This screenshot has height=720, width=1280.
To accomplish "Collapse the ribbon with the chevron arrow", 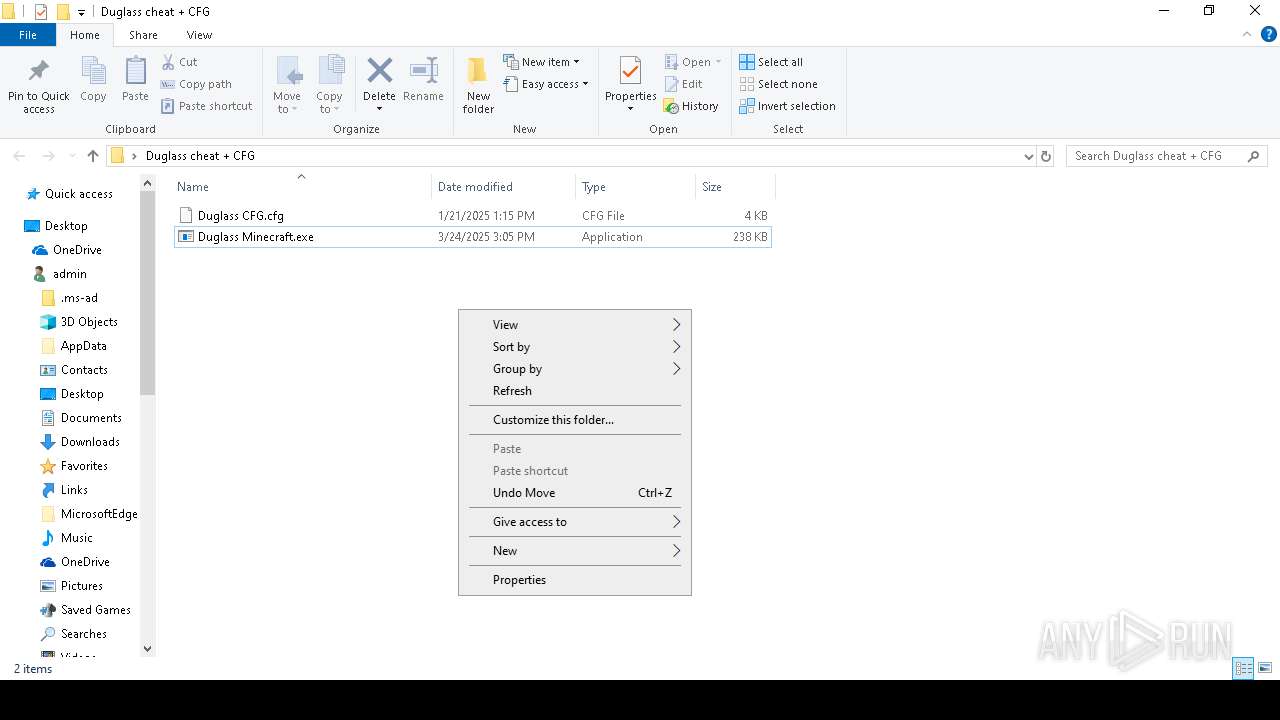I will click(x=1246, y=35).
